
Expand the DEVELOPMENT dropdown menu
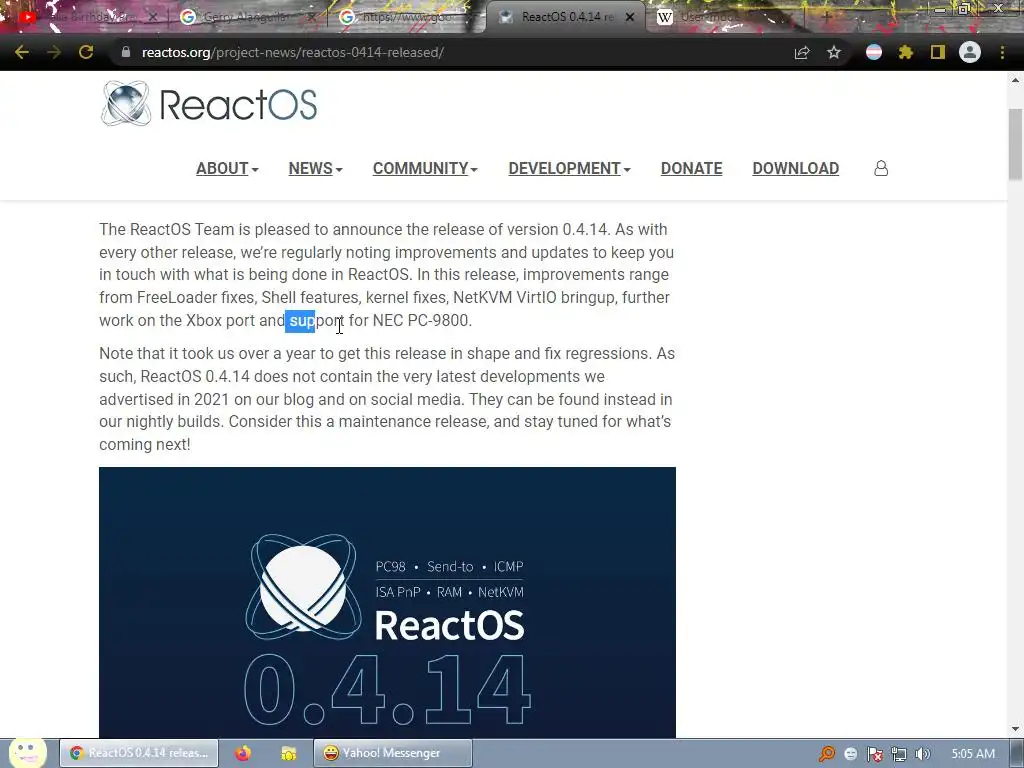coord(569,168)
